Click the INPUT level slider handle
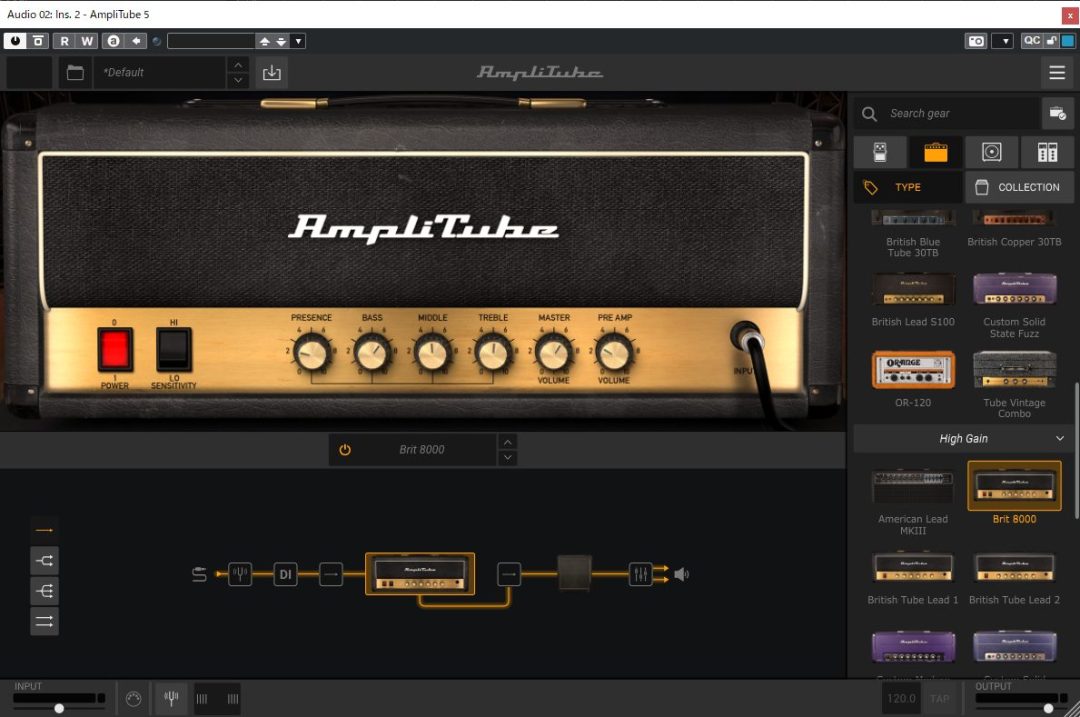The height and width of the screenshot is (717, 1080). [x=59, y=708]
